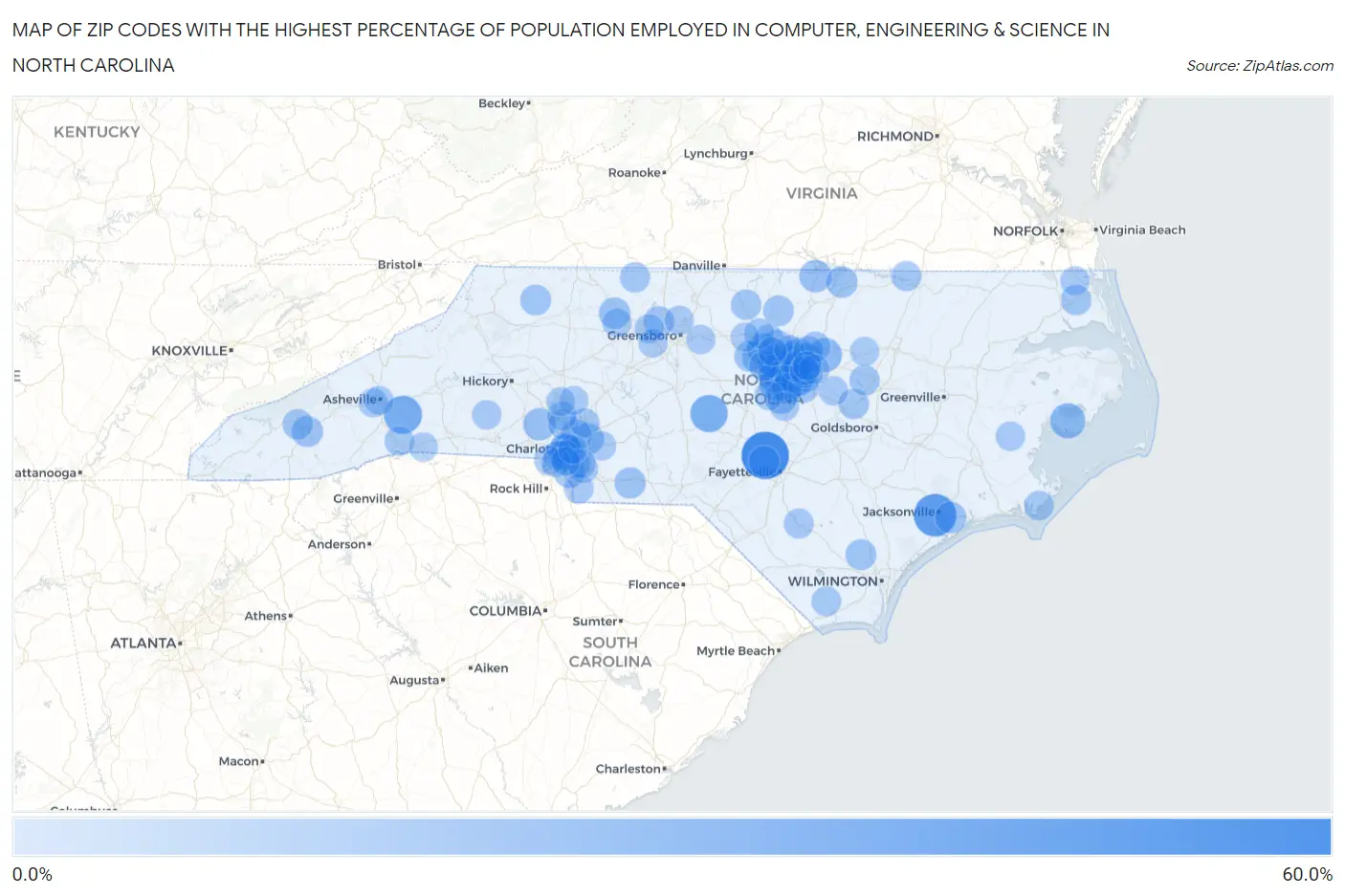The image size is (1345, 896).
Task: Select the dark bubble at Jacksonville
Action: click(x=935, y=514)
